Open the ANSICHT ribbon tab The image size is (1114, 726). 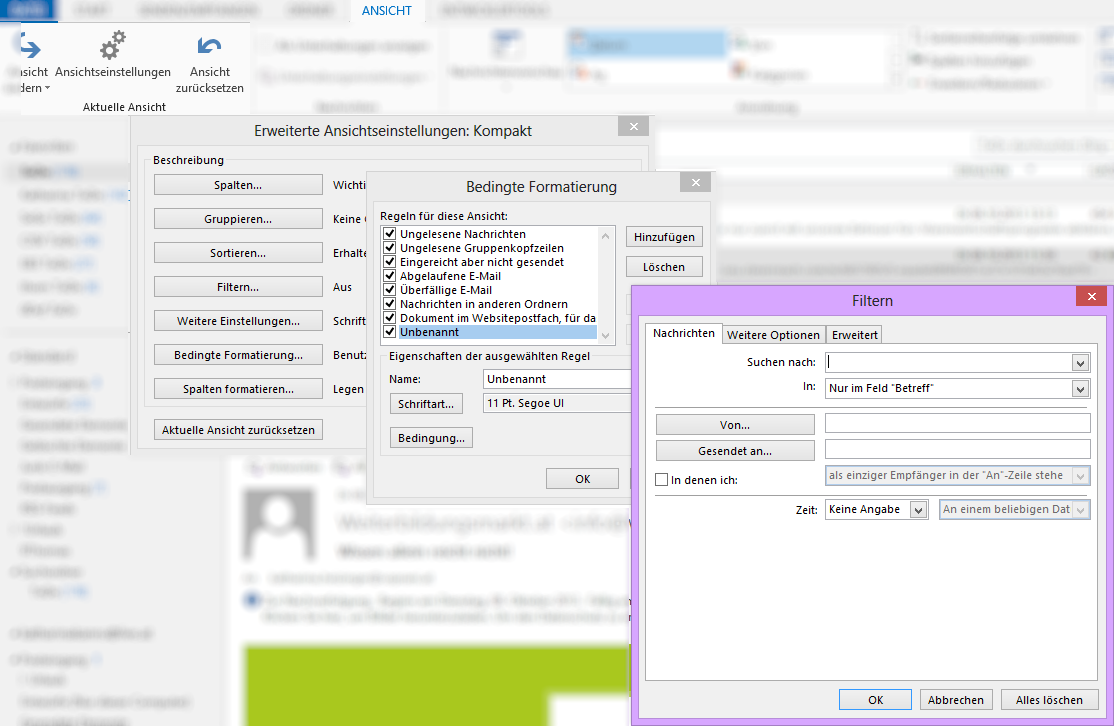387,11
